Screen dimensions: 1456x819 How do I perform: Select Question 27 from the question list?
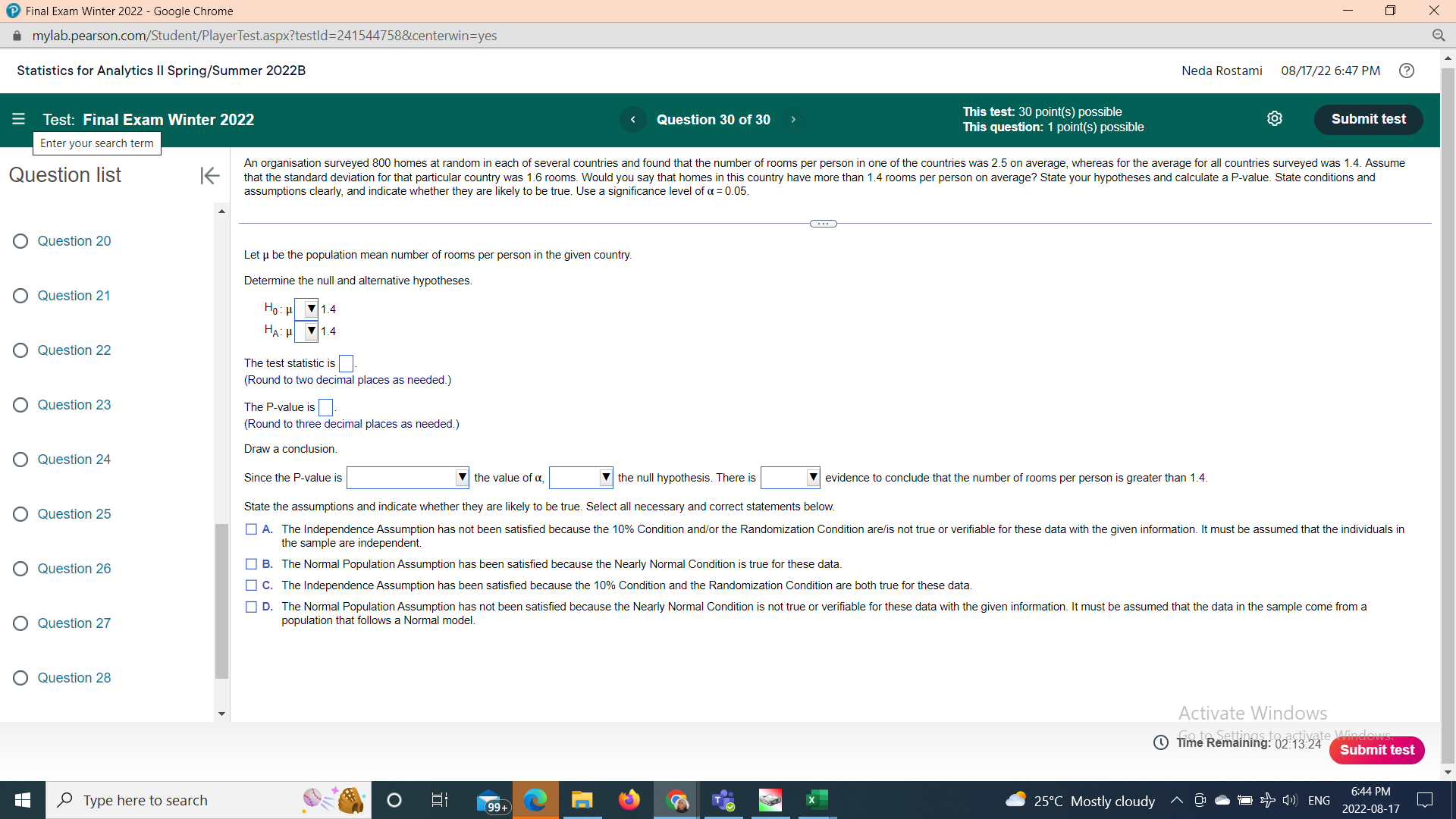pos(74,623)
